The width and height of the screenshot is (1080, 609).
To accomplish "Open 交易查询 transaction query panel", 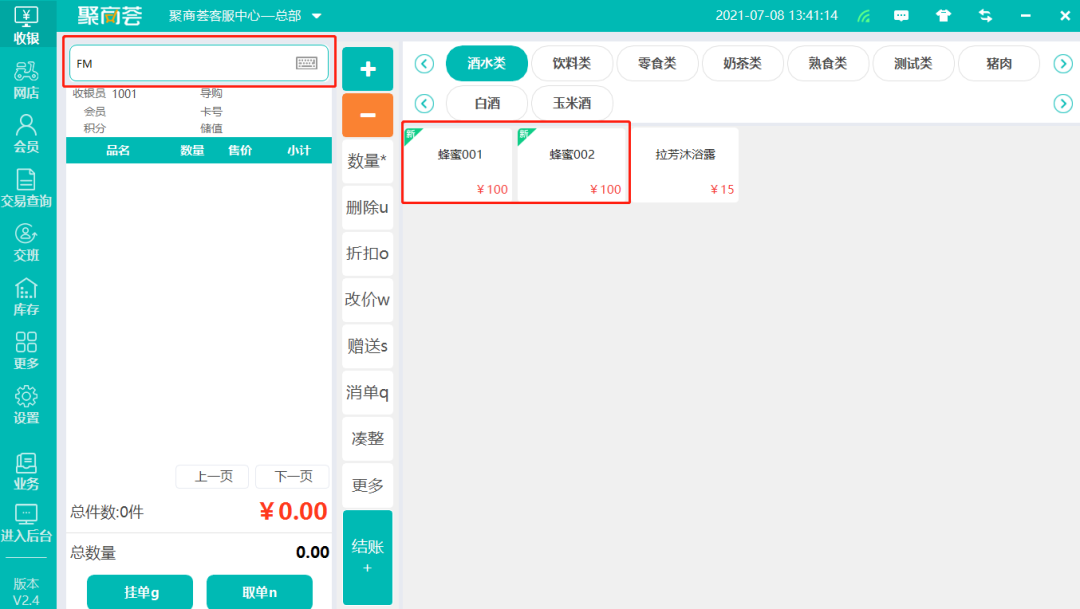I will click(26, 186).
